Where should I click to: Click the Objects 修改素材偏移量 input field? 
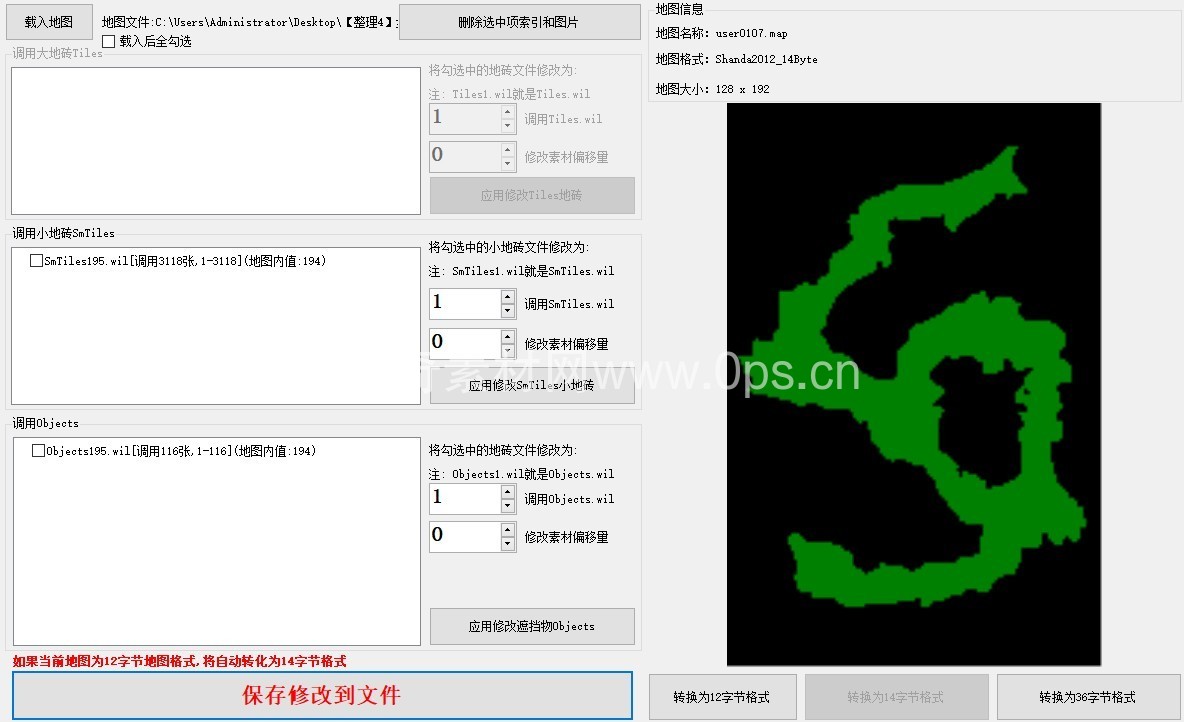pyautogui.click(x=464, y=536)
